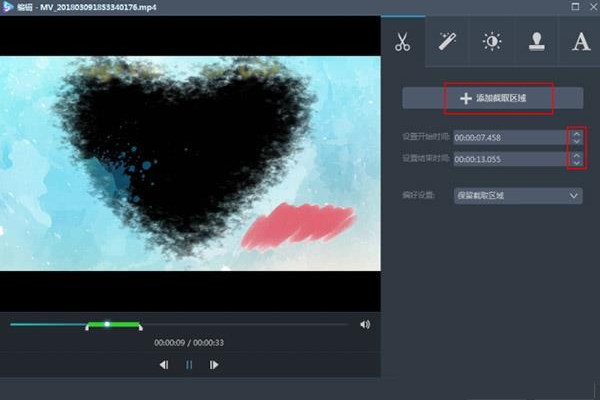600x400 pixels.
Task: Open the brightness adjustment tab
Action: (492, 42)
